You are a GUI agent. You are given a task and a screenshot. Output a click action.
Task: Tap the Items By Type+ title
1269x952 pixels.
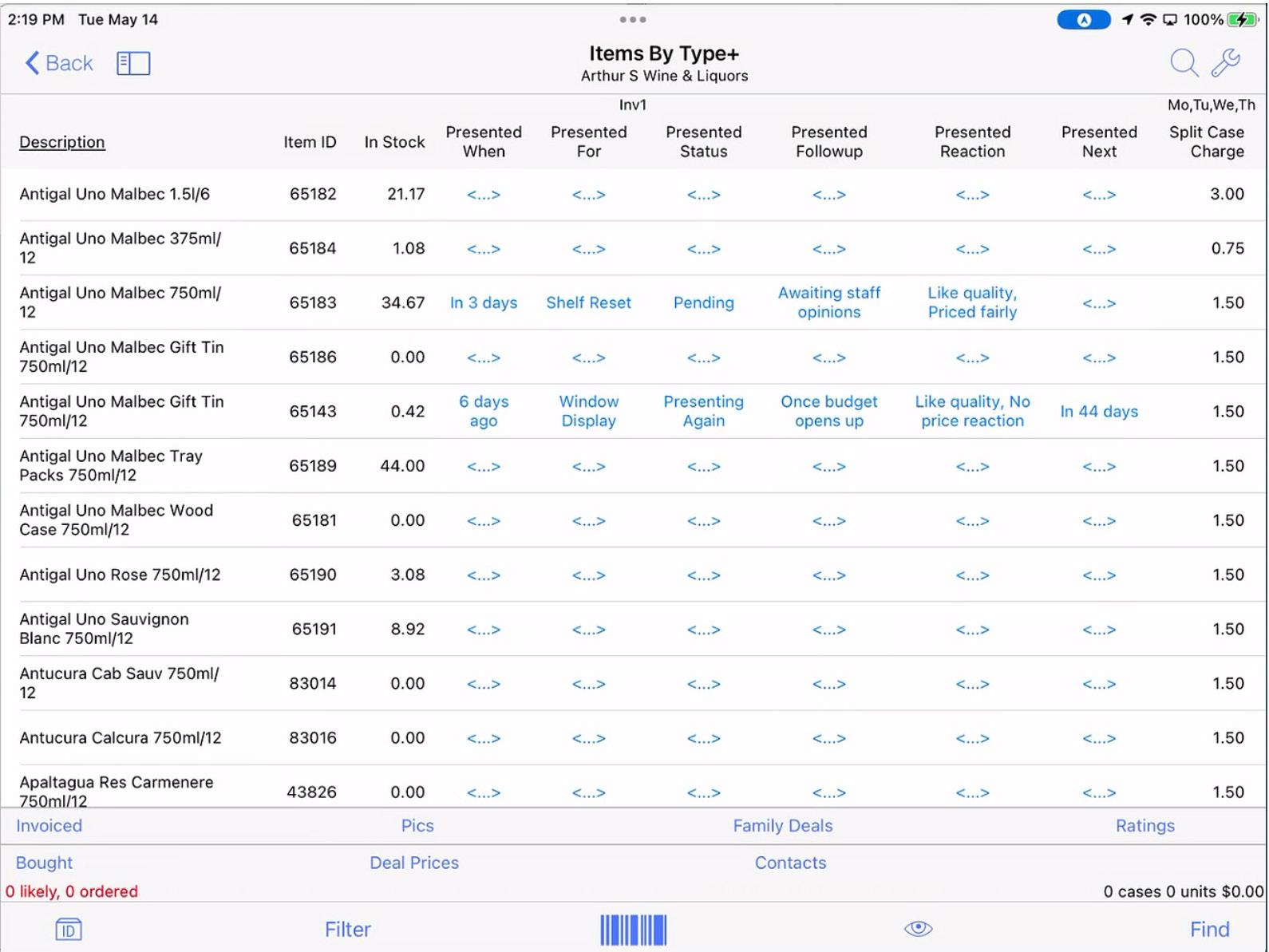coord(664,53)
